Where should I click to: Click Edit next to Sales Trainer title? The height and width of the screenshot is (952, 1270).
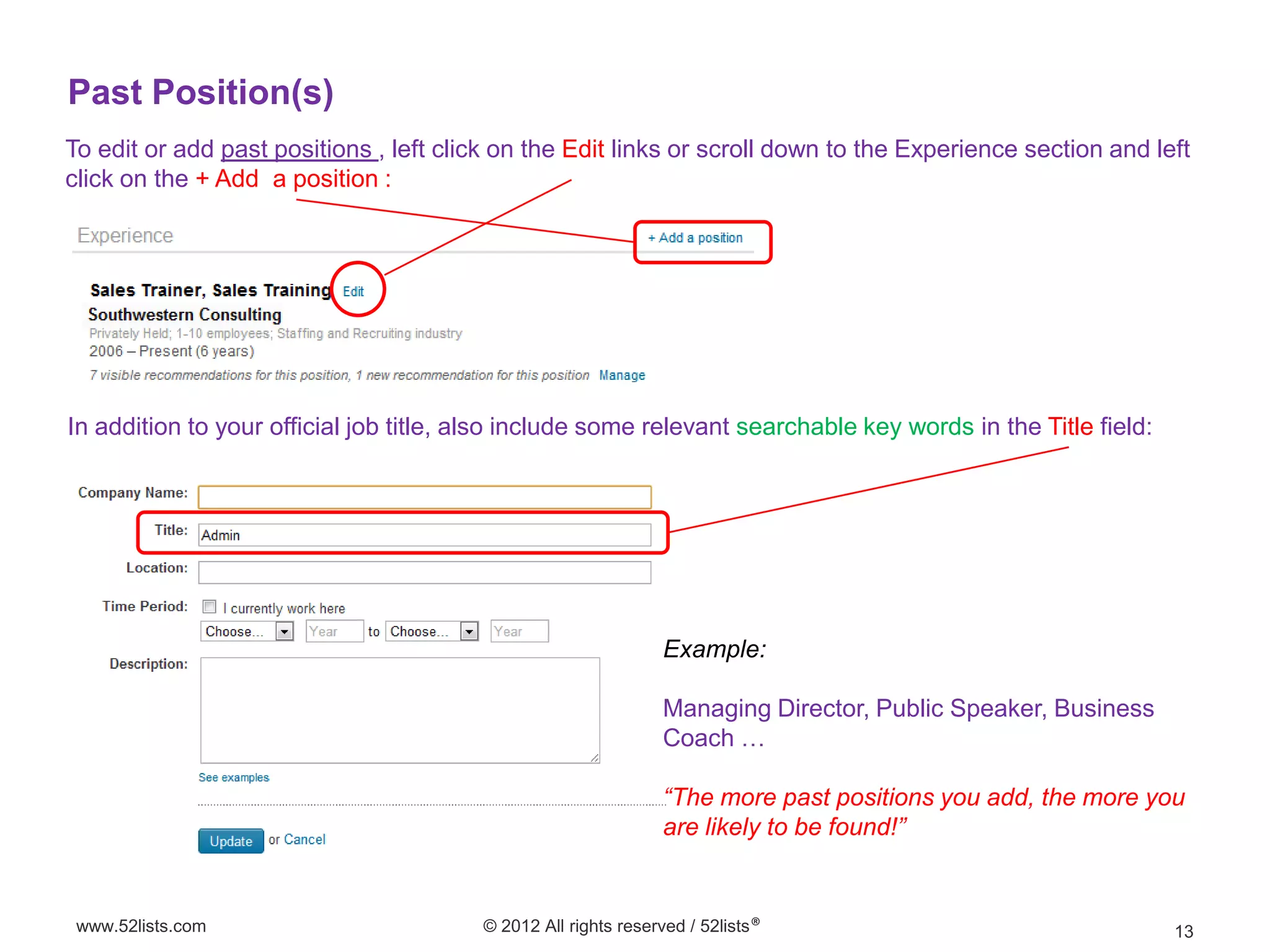point(353,291)
